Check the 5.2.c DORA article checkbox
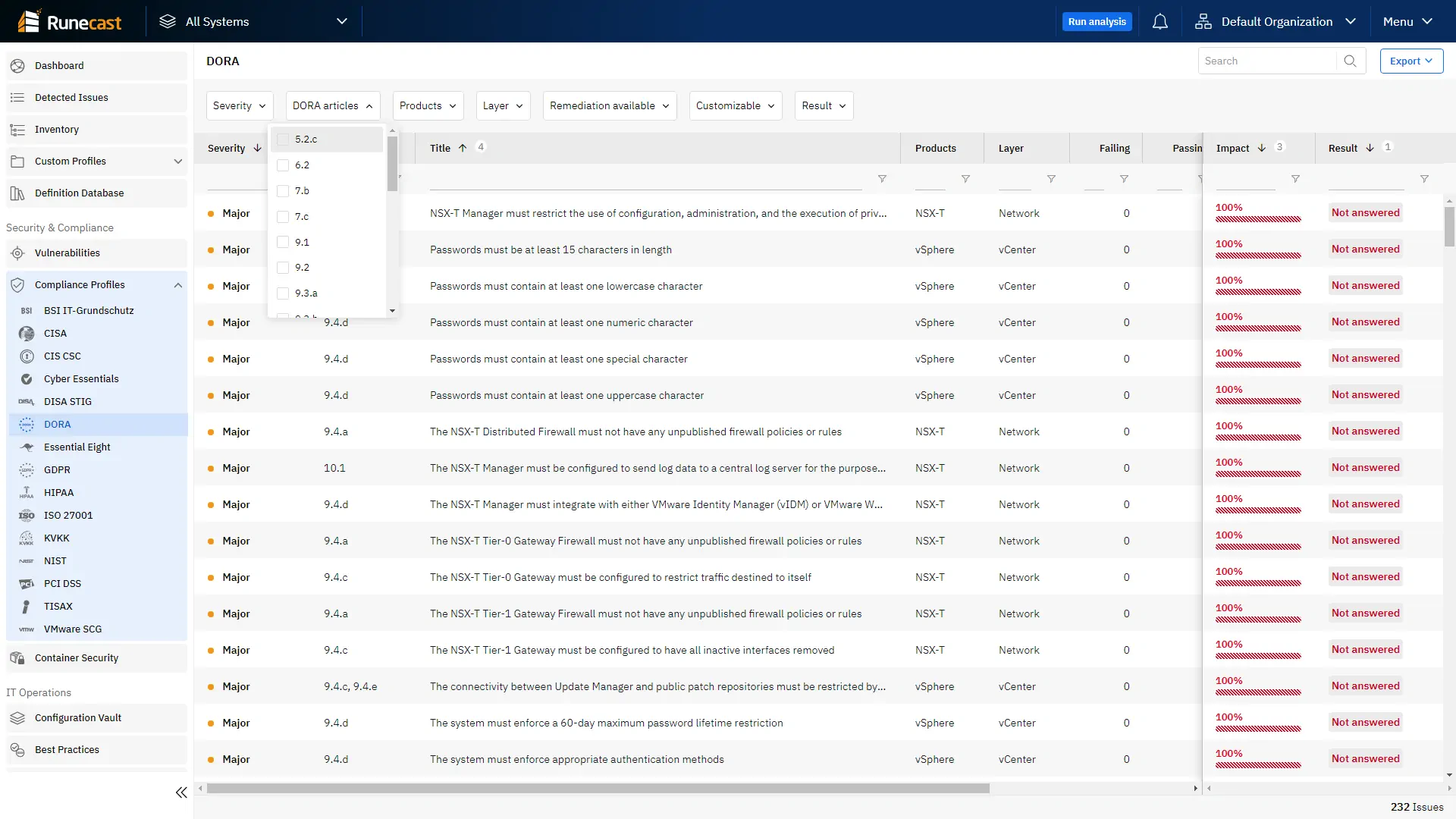The image size is (1456, 819). click(283, 139)
